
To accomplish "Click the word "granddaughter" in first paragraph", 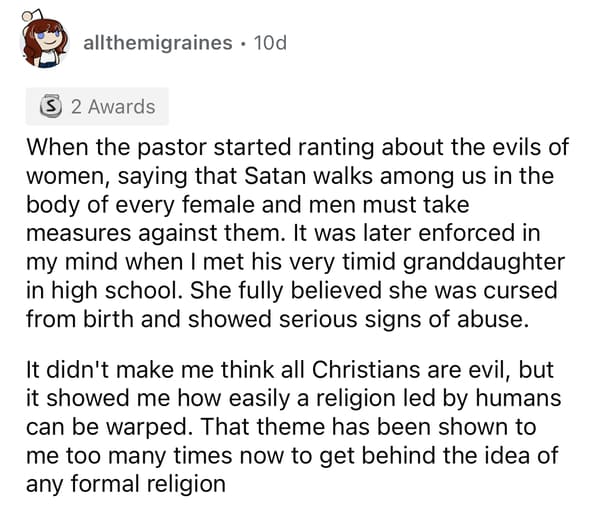I will [484, 262].
